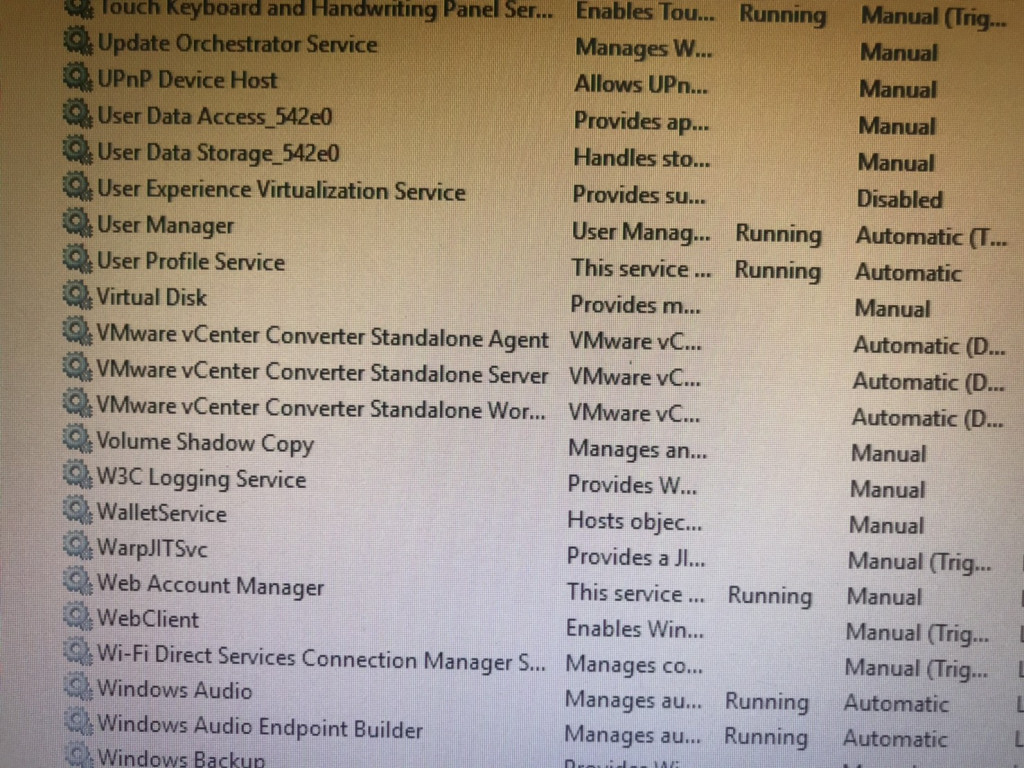The width and height of the screenshot is (1024, 768).
Task: Click Running status in User Manager row
Action: pyautogui.click(x=778, y=234)
